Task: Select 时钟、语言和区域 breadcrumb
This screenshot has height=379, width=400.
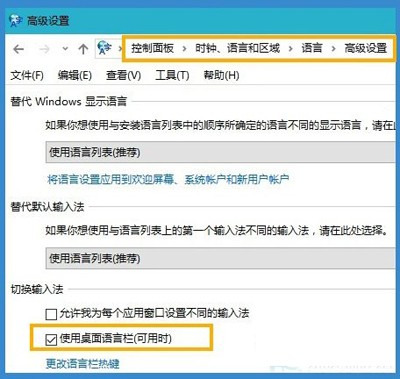Action: point(237,48)
